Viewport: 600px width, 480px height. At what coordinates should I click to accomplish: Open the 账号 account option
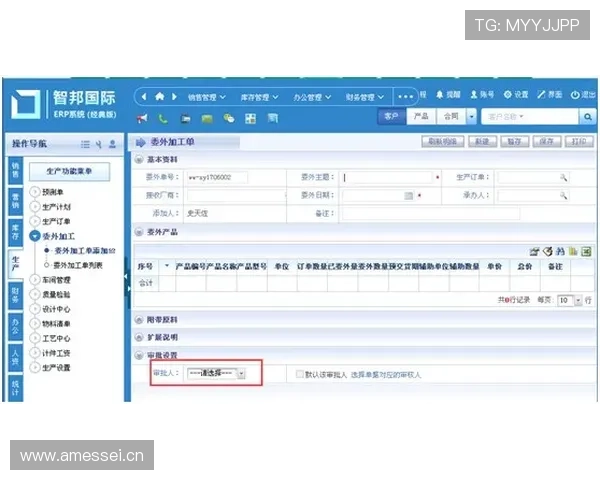coord(482,95)
